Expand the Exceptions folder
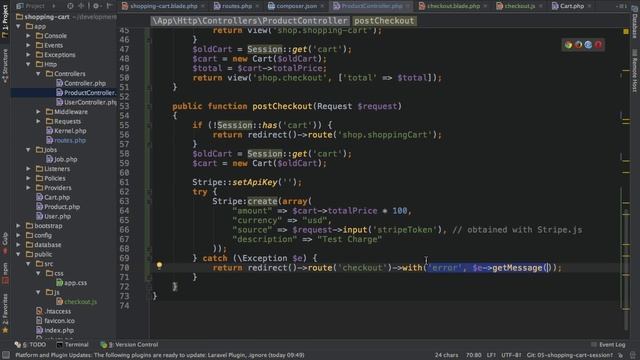This screenshot has height=360, width=640. (28, 55)
